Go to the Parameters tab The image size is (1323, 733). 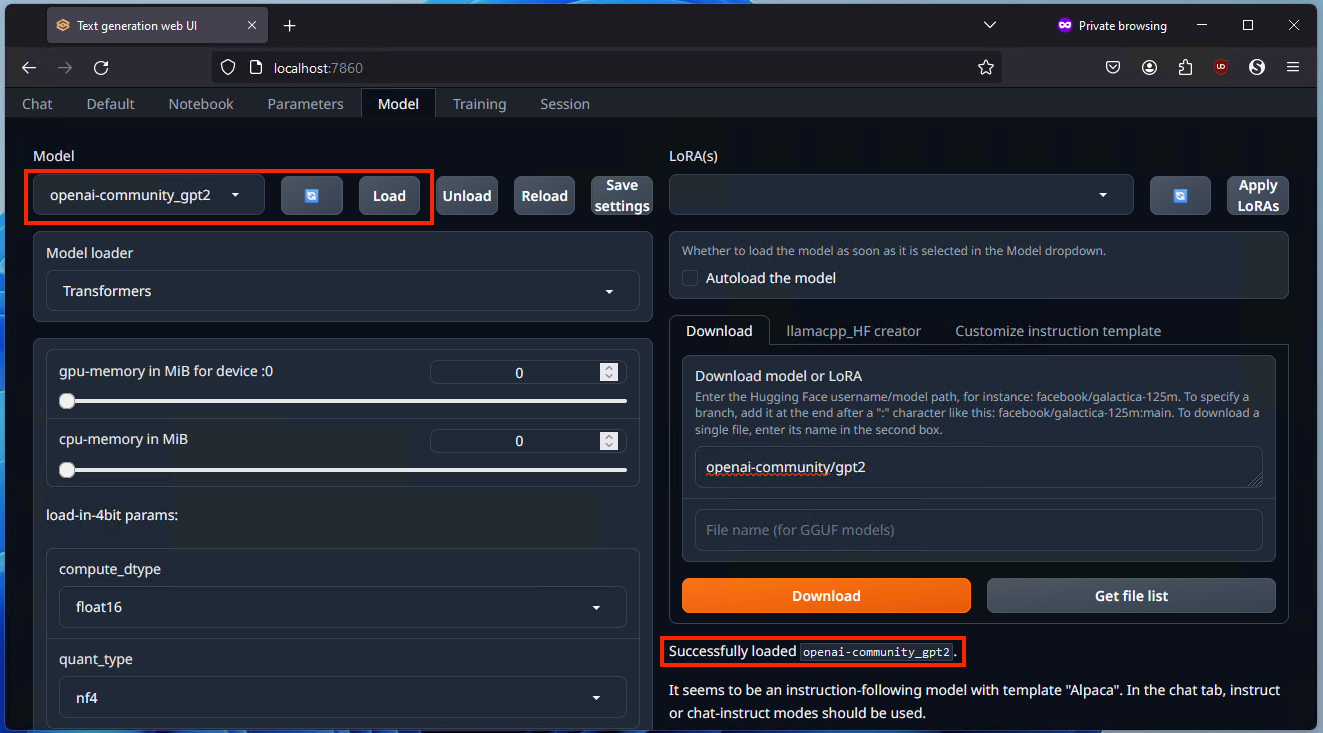[x=305, y=104]
